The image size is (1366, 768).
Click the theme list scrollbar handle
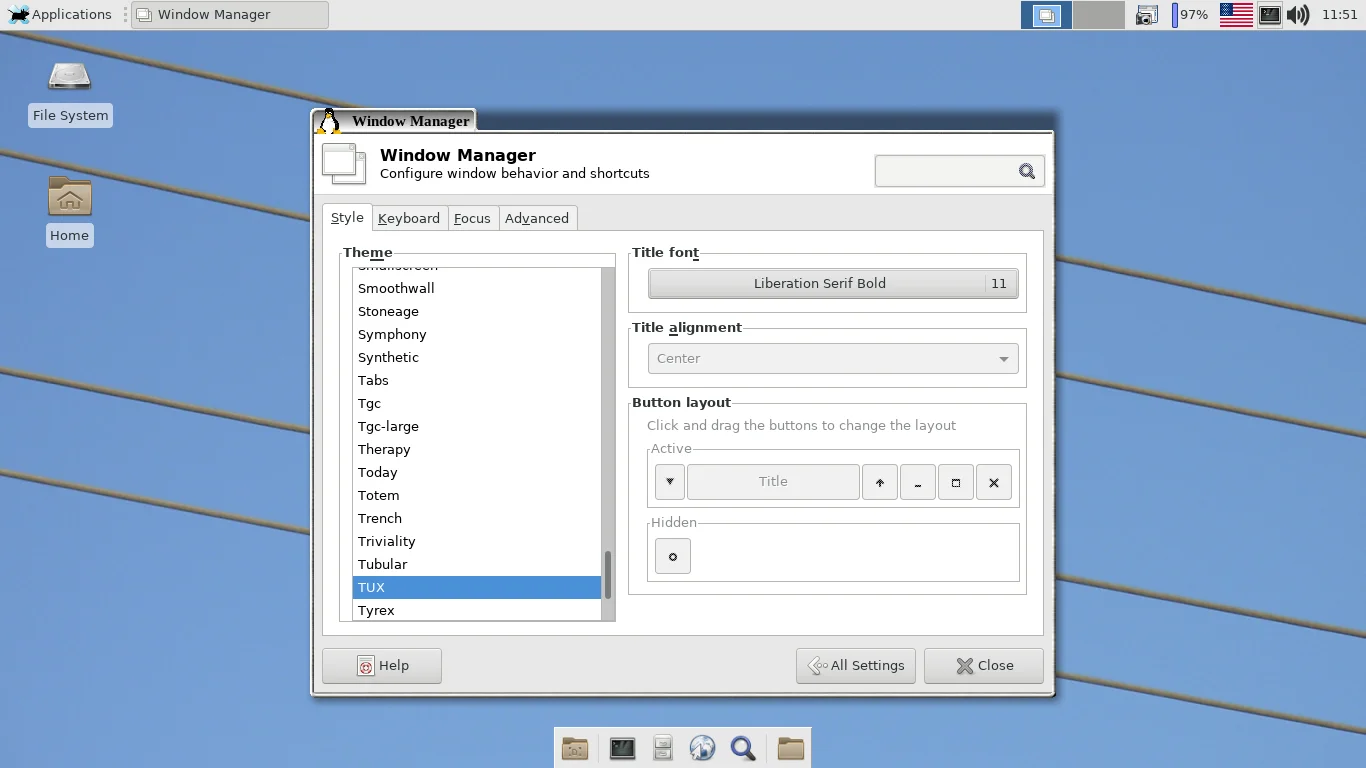click(607, 575)
